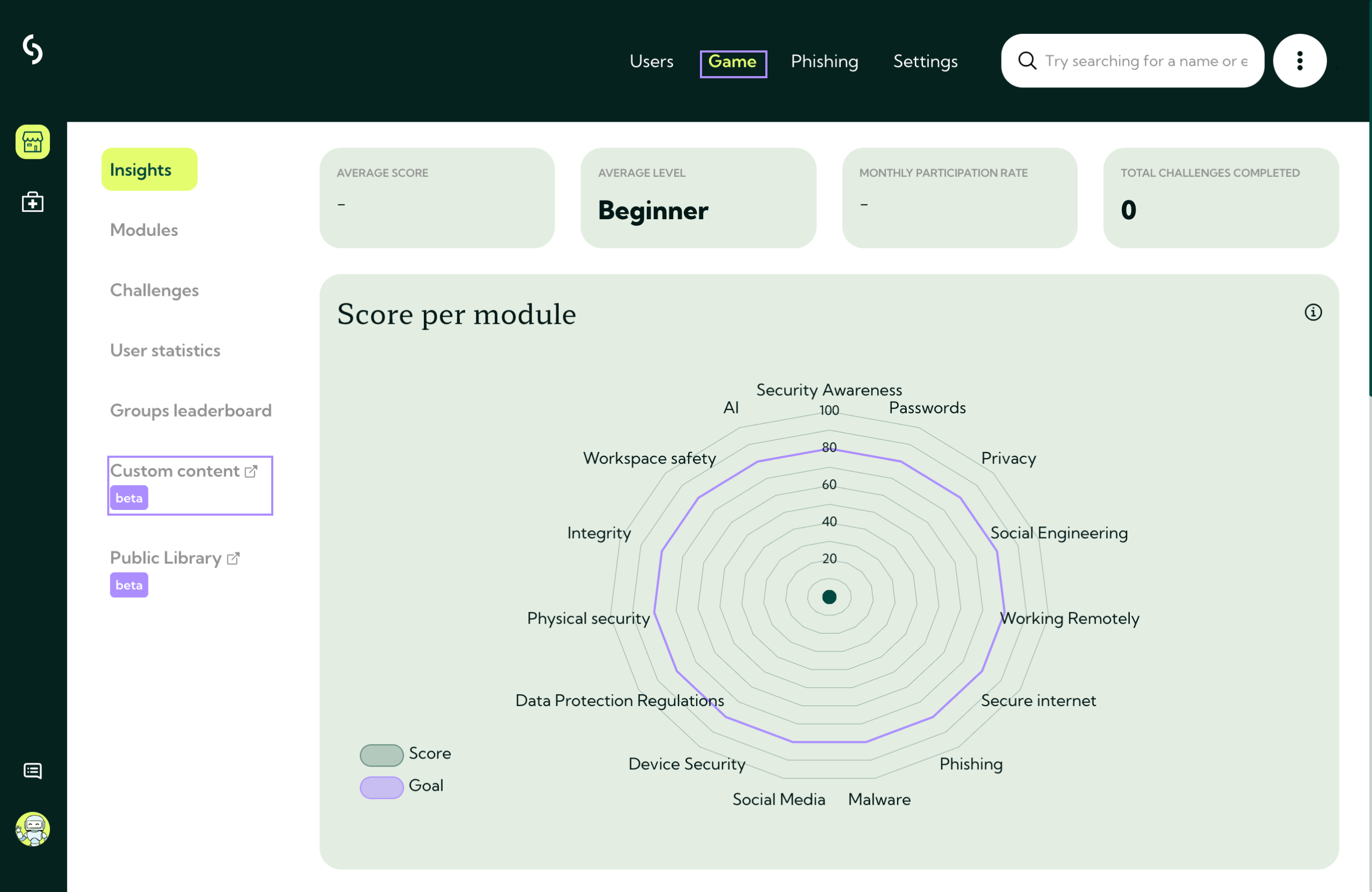Open Custom content via its external-link icon
The width and height of the screenshot is (1372, 892).
[251, 471]
